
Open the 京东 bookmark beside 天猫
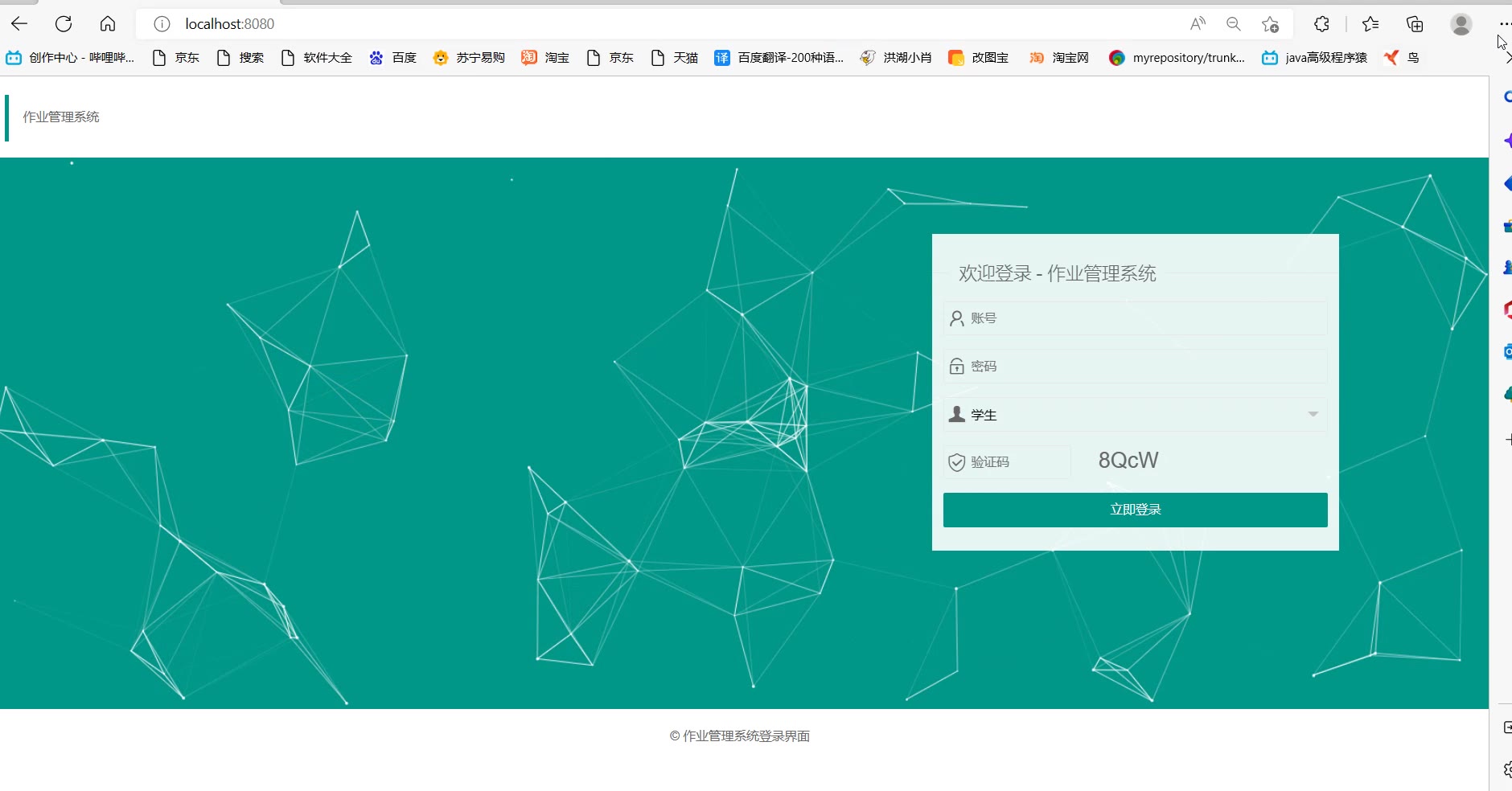pos(610,58)
